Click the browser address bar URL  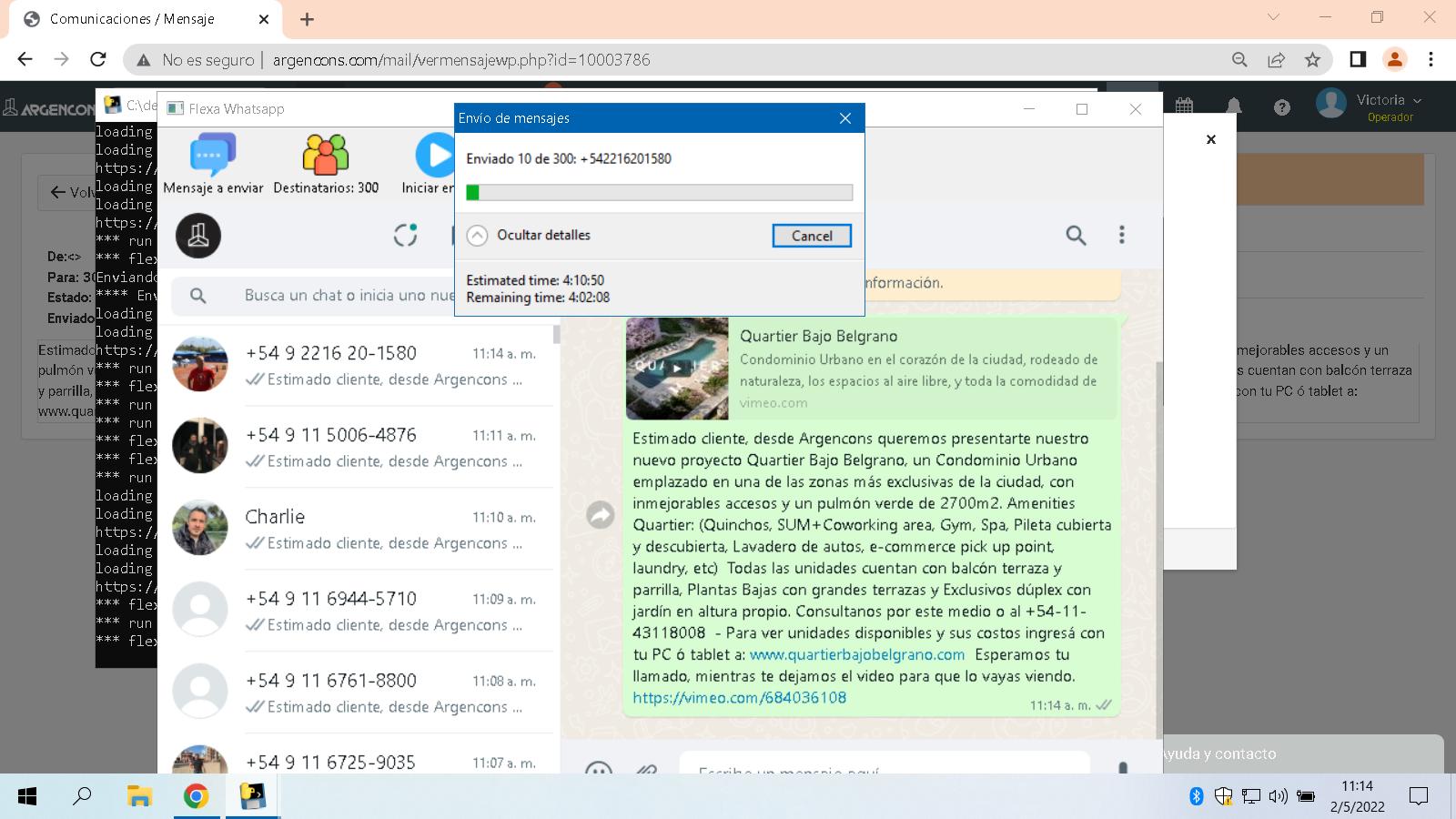point(461,60)
